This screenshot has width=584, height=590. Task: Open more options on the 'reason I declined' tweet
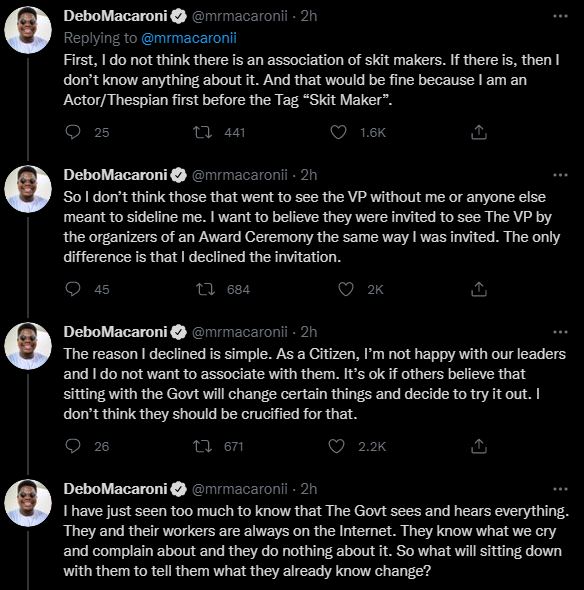pos(560,332)
